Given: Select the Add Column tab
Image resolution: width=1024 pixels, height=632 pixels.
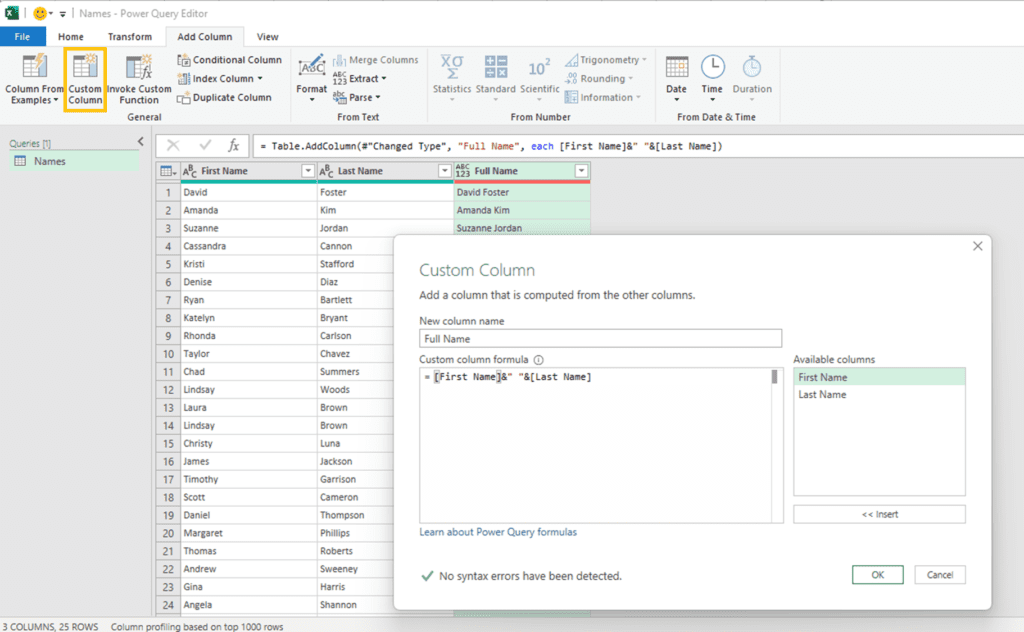Looking at the screenshot, I should pyautogui.click(x=204, y=37).
